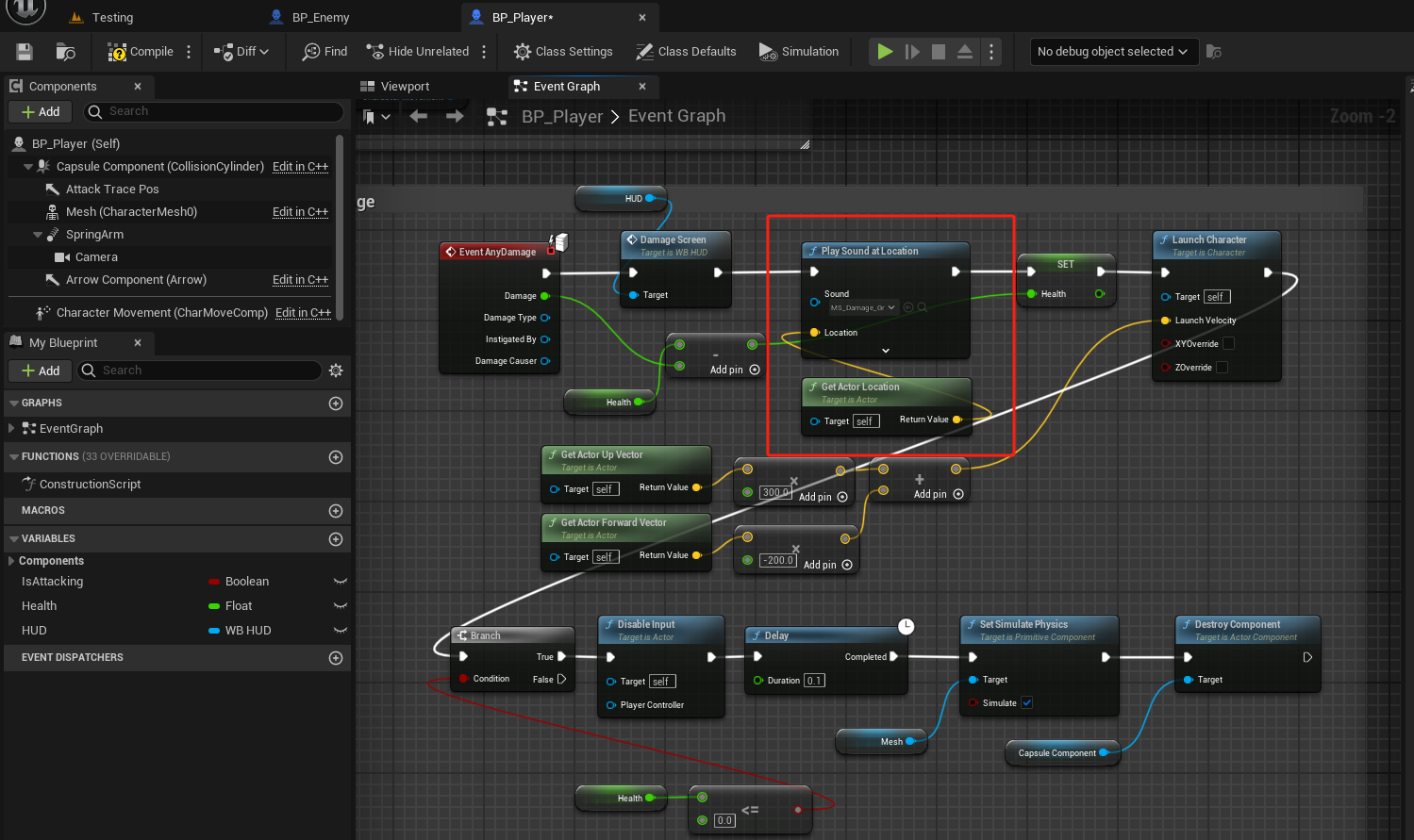Viewport: 1414px width, 840px height.
Task: Open the debug object selector dropdown
Action: [1113, 52]
